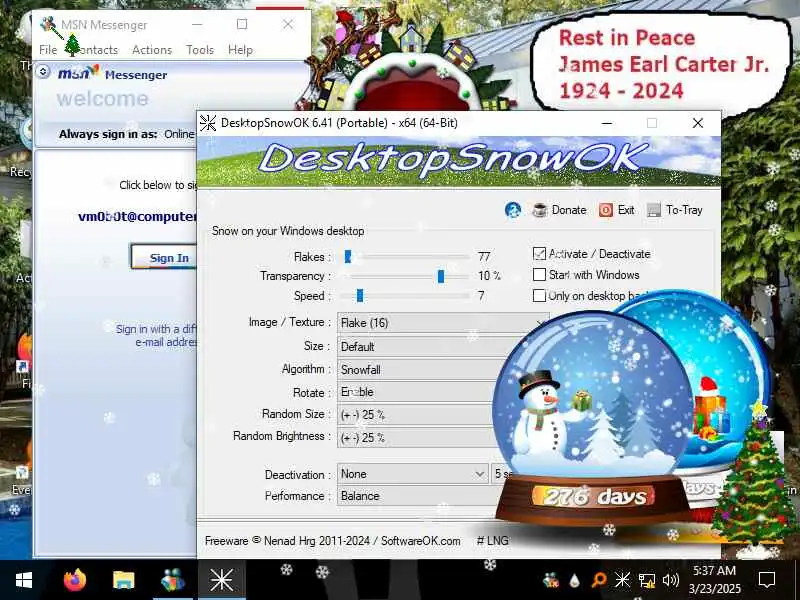Click the orange magnifier tray icon
The width and height of the screenshot is (800, 600).
598,580
